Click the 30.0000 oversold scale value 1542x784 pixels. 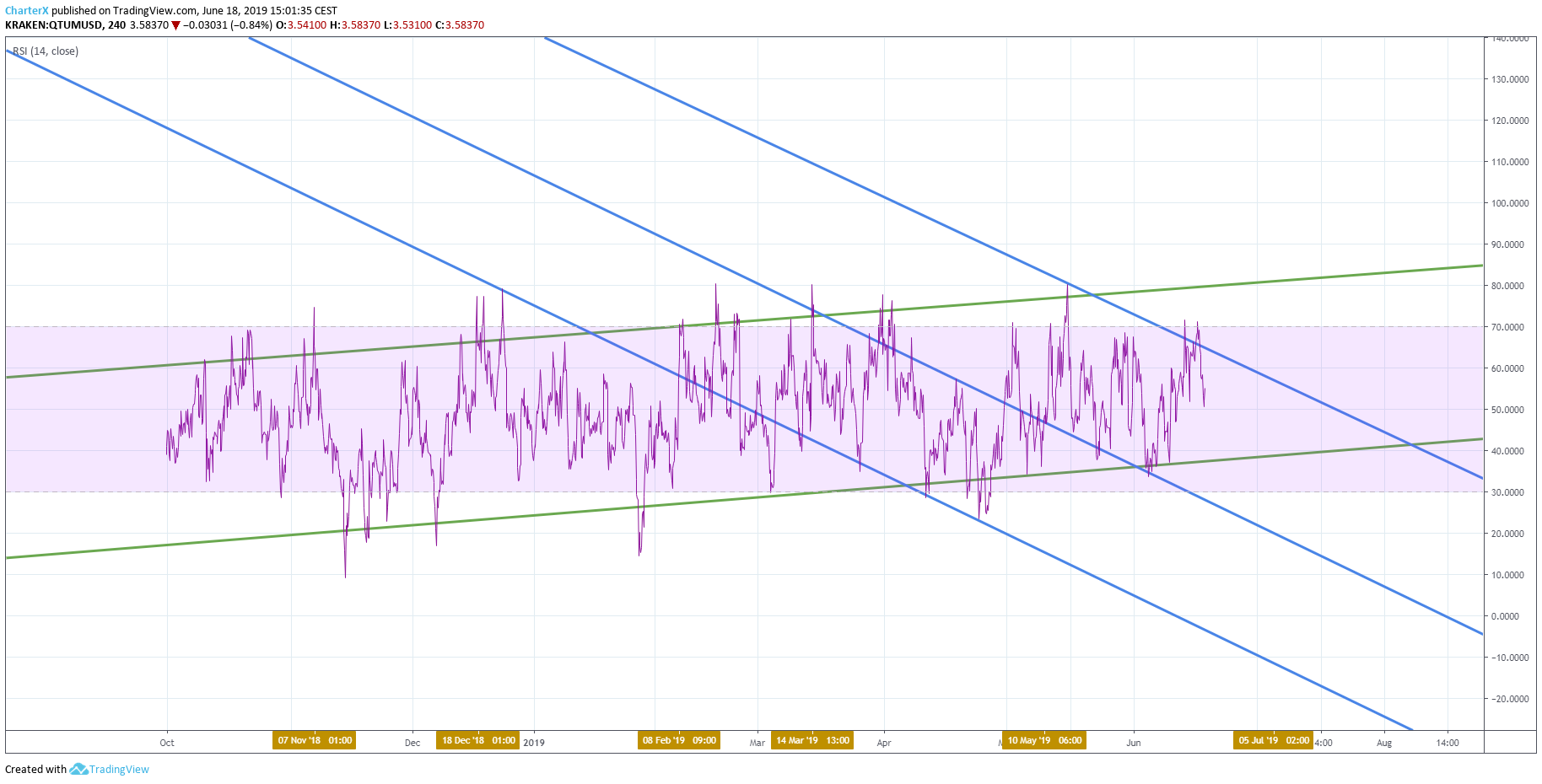tap(1508, 492)
